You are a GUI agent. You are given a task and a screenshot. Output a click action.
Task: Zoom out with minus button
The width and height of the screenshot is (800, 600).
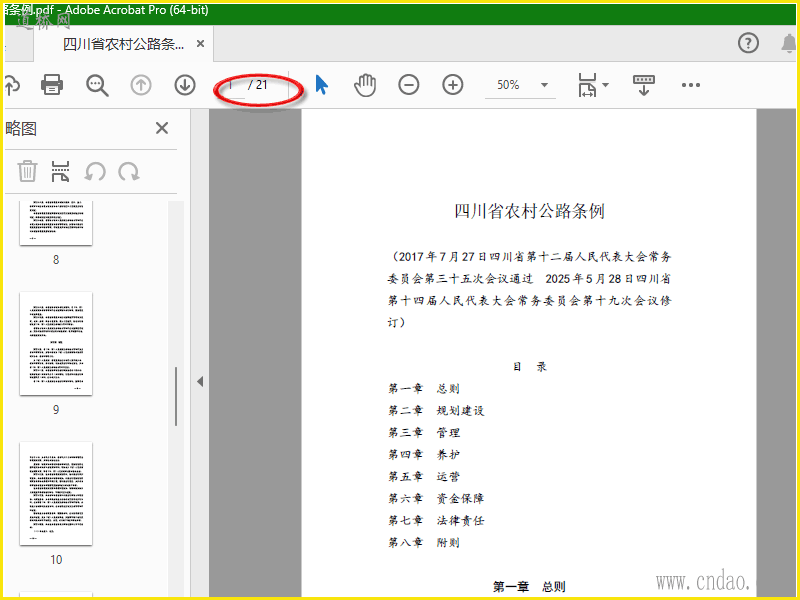[x=409, y=85]
